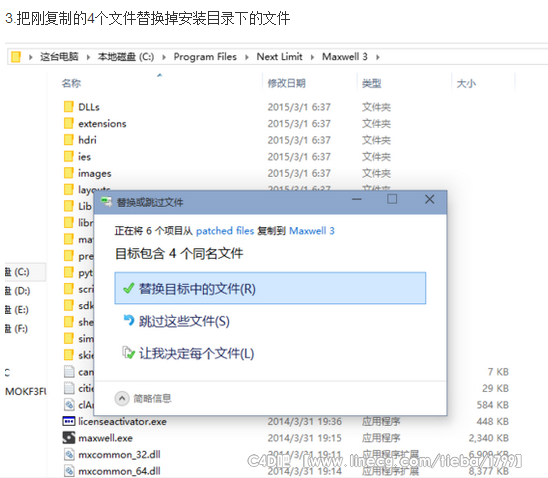Screen dimensions: 548x478
Task: Expand arrow after Maxwell 3 breadcrumb
Action: (378, 57)
